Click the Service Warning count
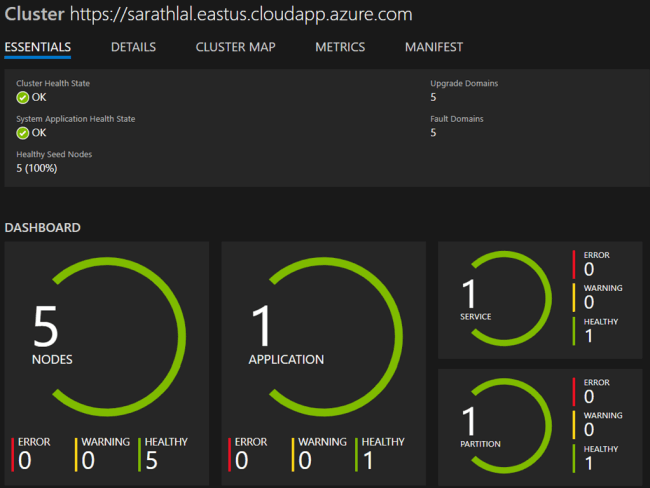The image size is (650, 488). (x=589, y=301)
